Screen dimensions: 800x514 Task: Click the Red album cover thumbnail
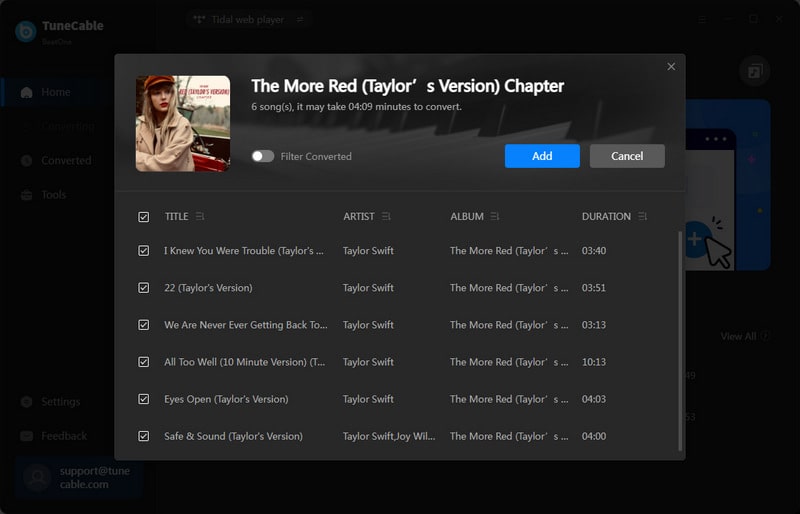pos(183,123)
